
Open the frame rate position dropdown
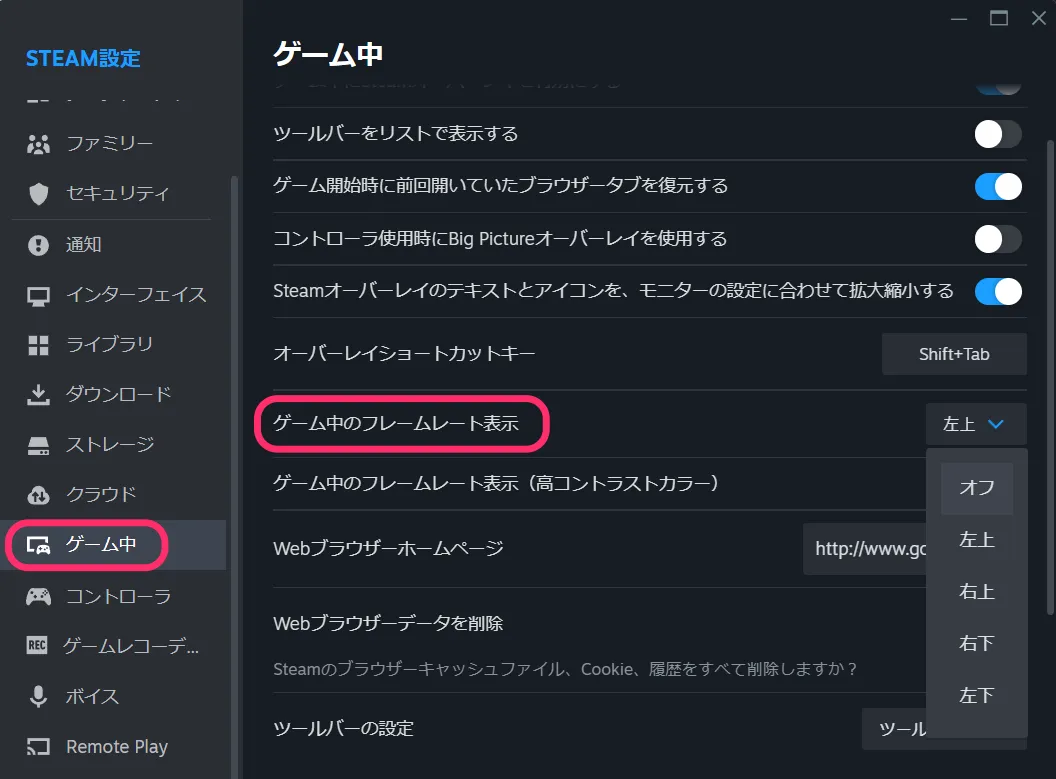[x=975, y=423]
